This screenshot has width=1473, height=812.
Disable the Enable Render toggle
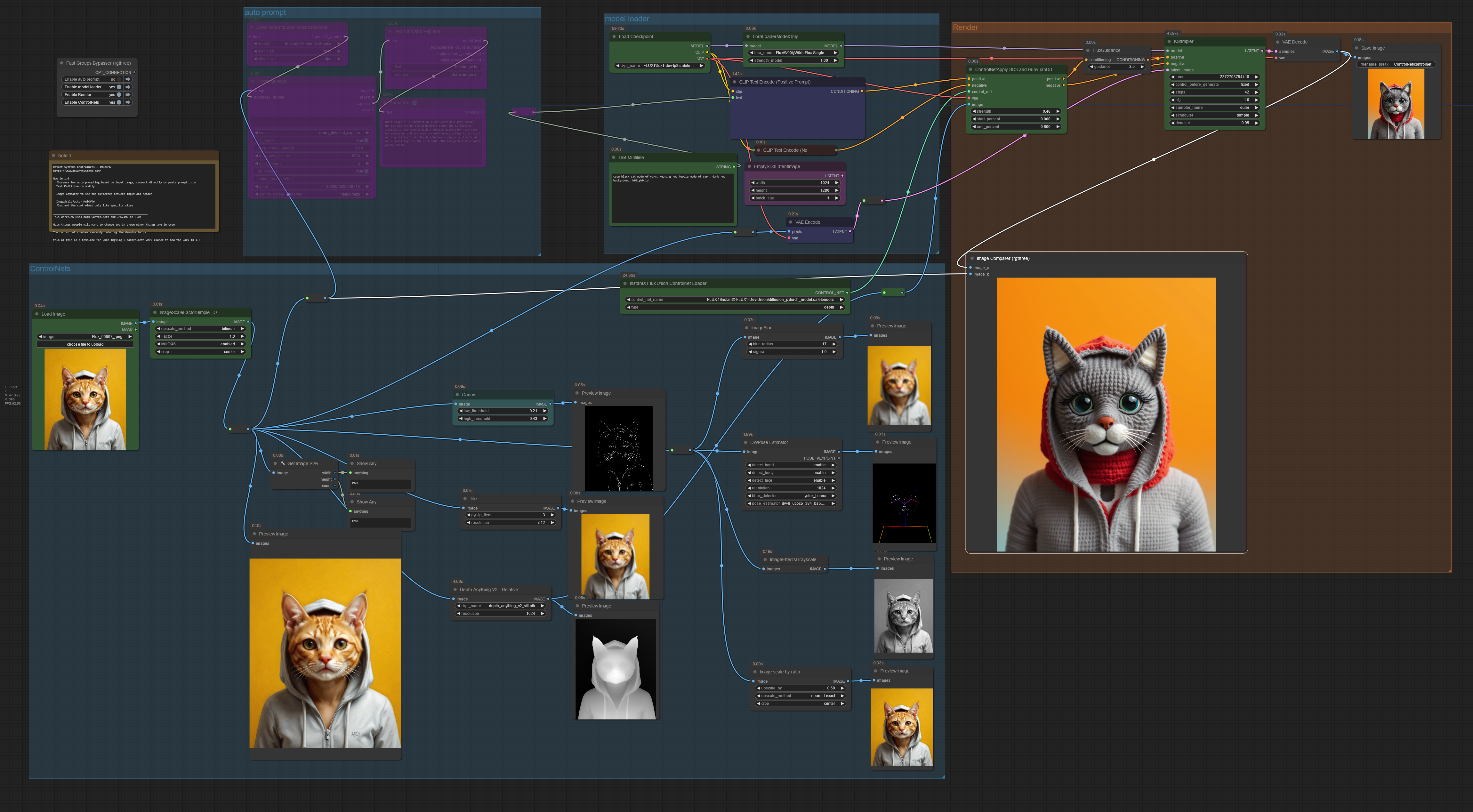point(119,95)
